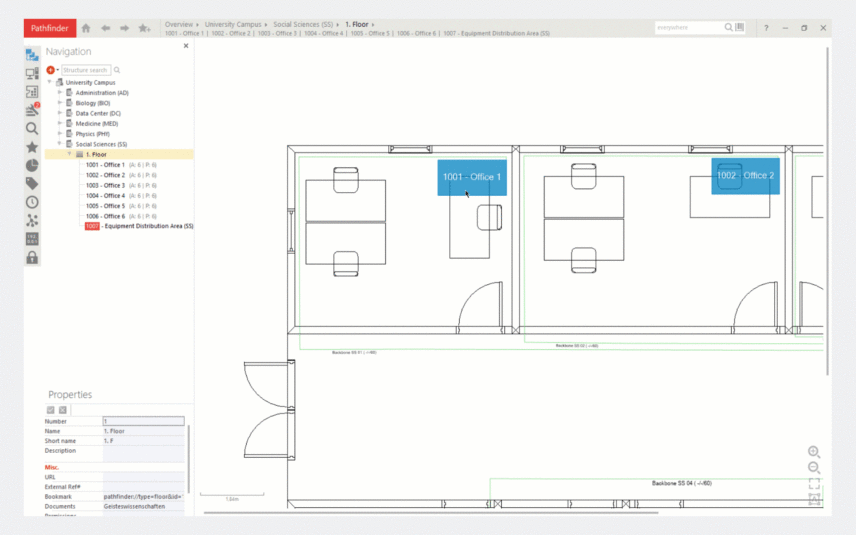Click the magnifier in global search box
856x535 pixels.
(x=728, y=27)
